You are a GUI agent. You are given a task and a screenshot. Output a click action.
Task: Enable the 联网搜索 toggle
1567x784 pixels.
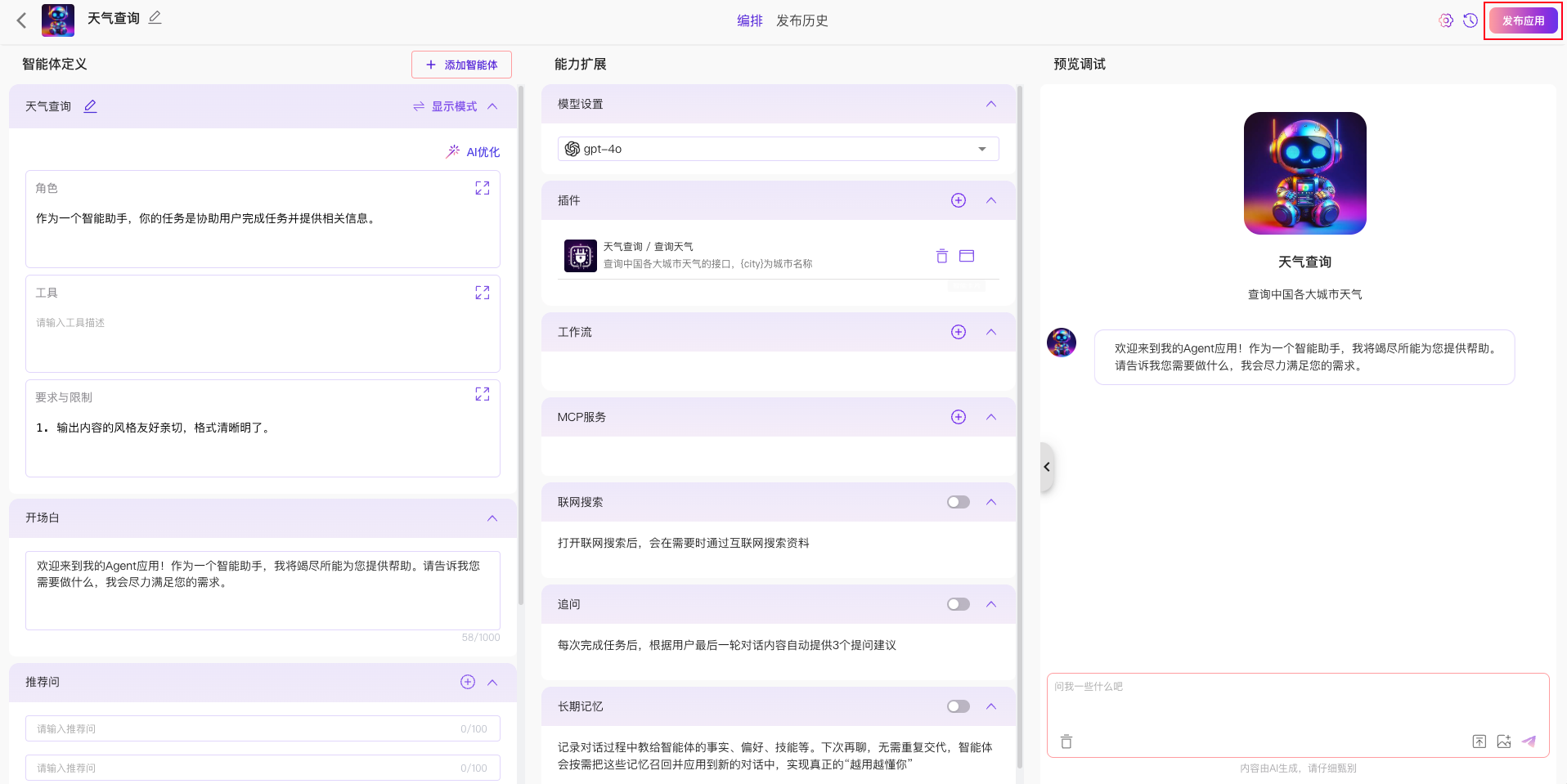point(959,502)
